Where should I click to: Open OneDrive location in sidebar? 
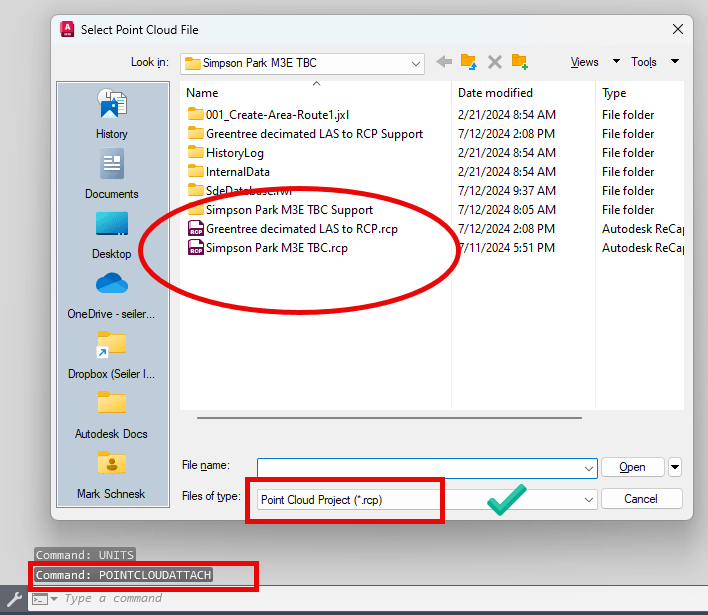(112, 295)
